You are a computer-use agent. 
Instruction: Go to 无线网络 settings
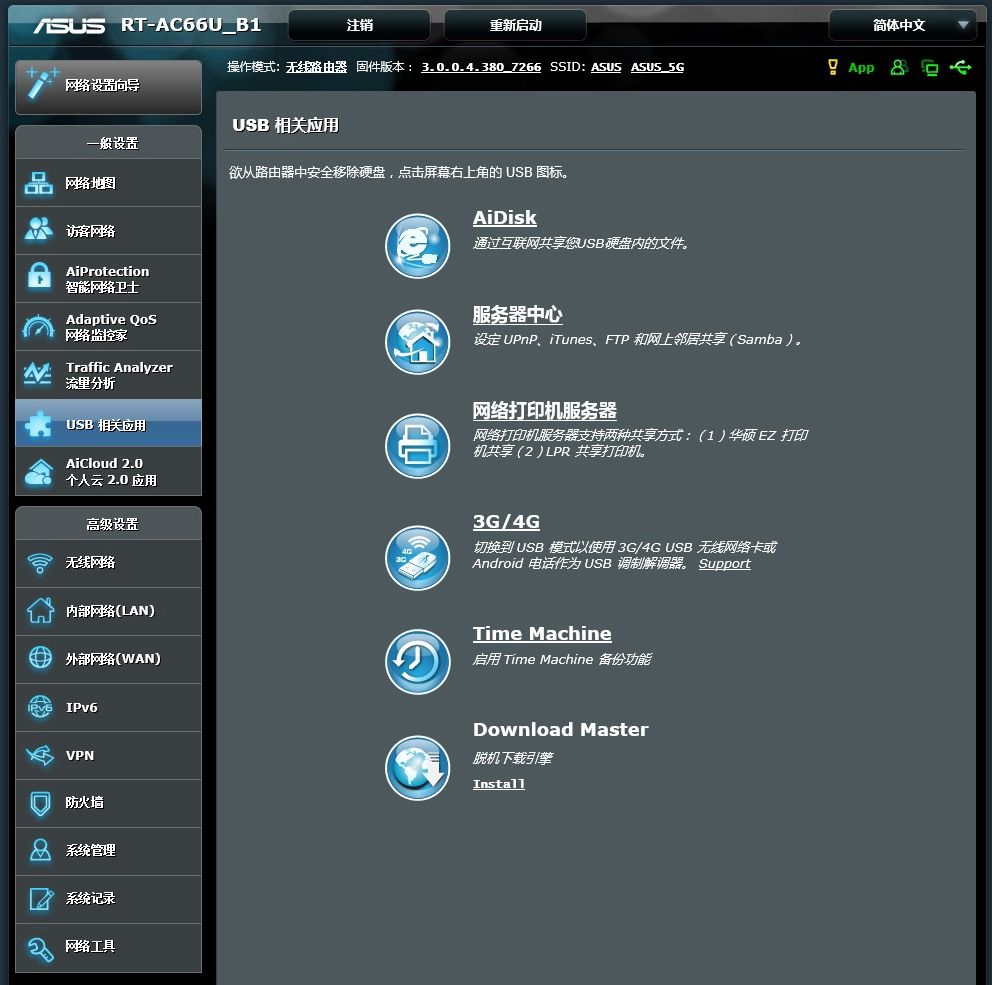coord(108,563)
